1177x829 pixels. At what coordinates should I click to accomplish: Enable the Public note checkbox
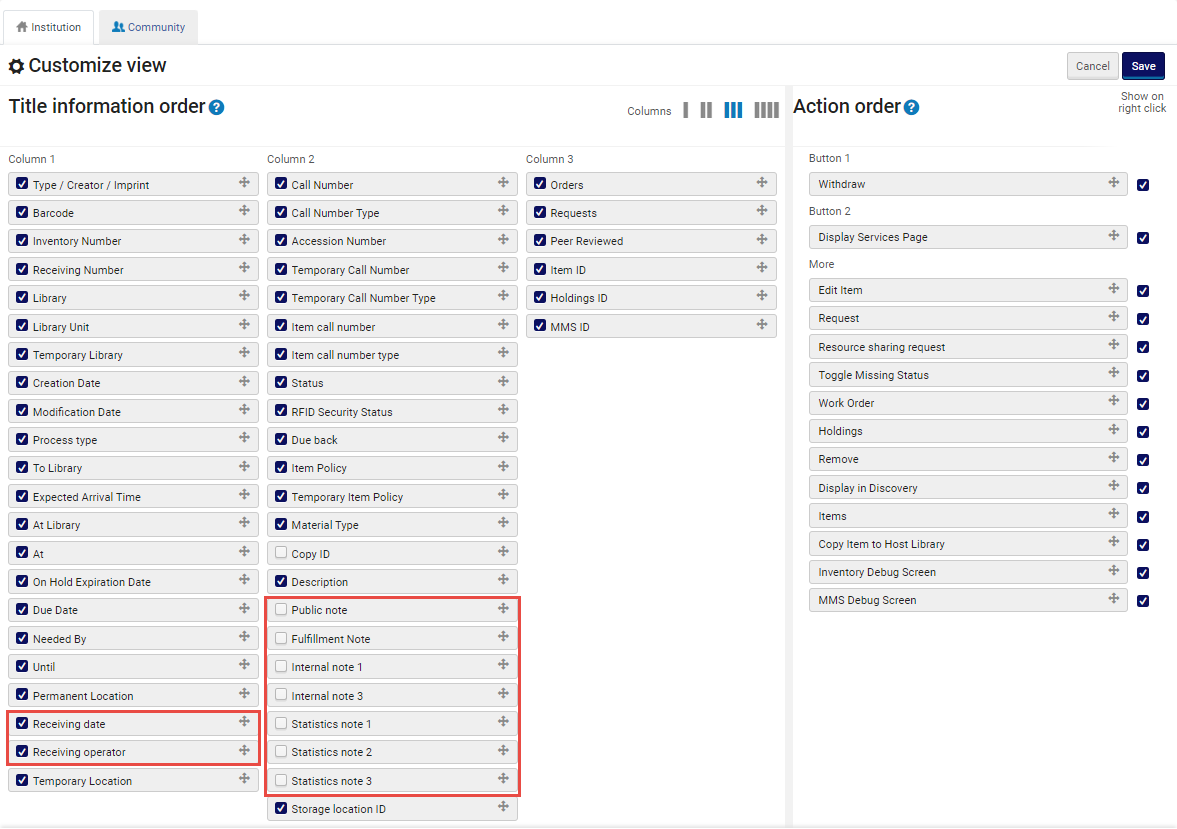281,609
